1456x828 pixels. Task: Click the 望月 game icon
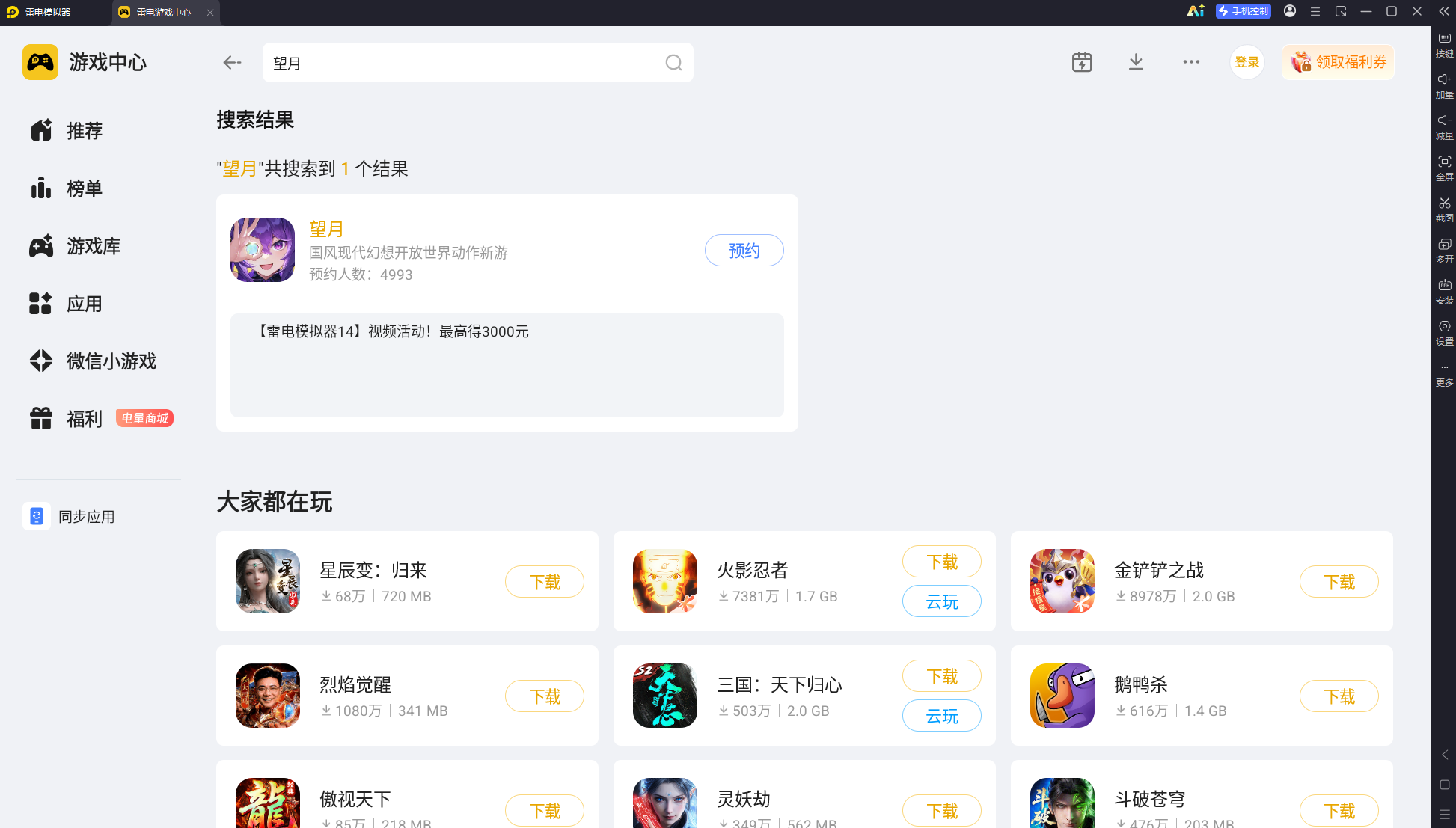[263, 250]
